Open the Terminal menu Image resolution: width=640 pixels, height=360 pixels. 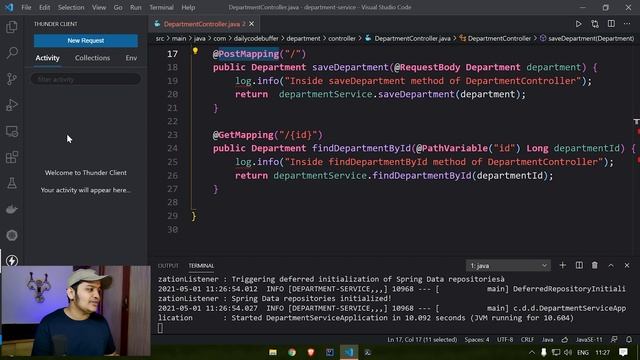(161, 7)
